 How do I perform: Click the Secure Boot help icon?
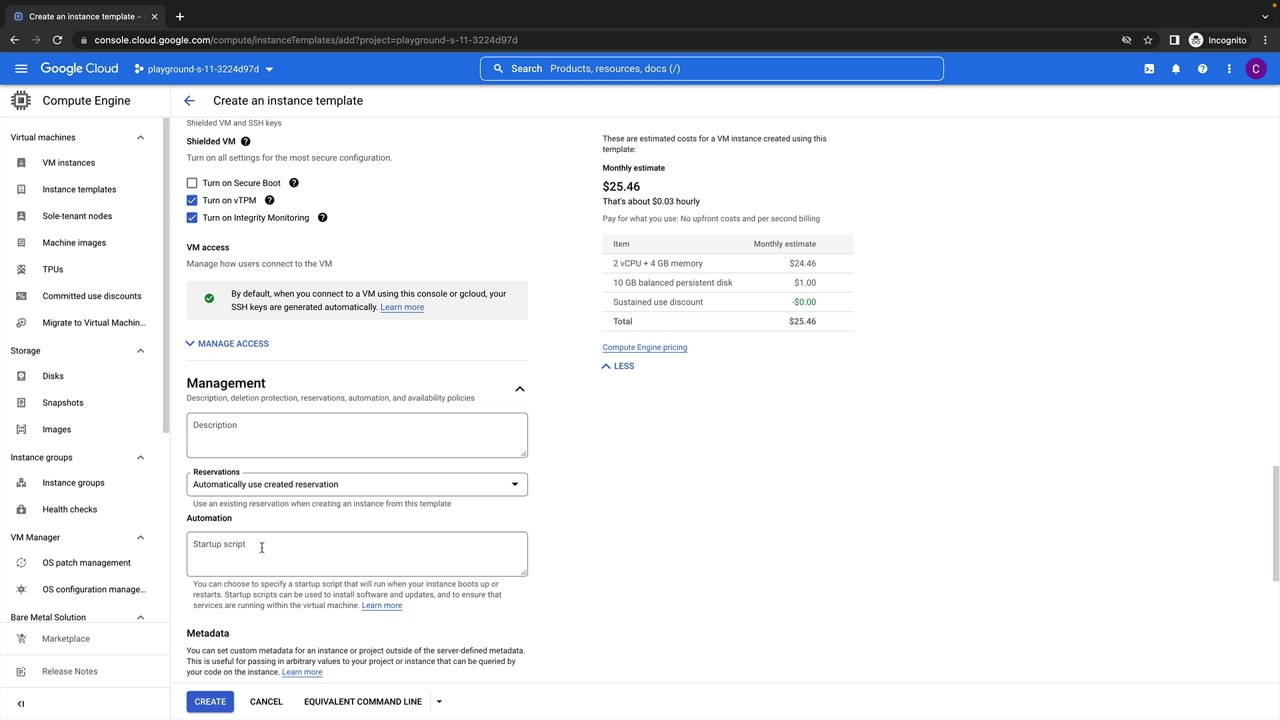click(x=294, y=183)
